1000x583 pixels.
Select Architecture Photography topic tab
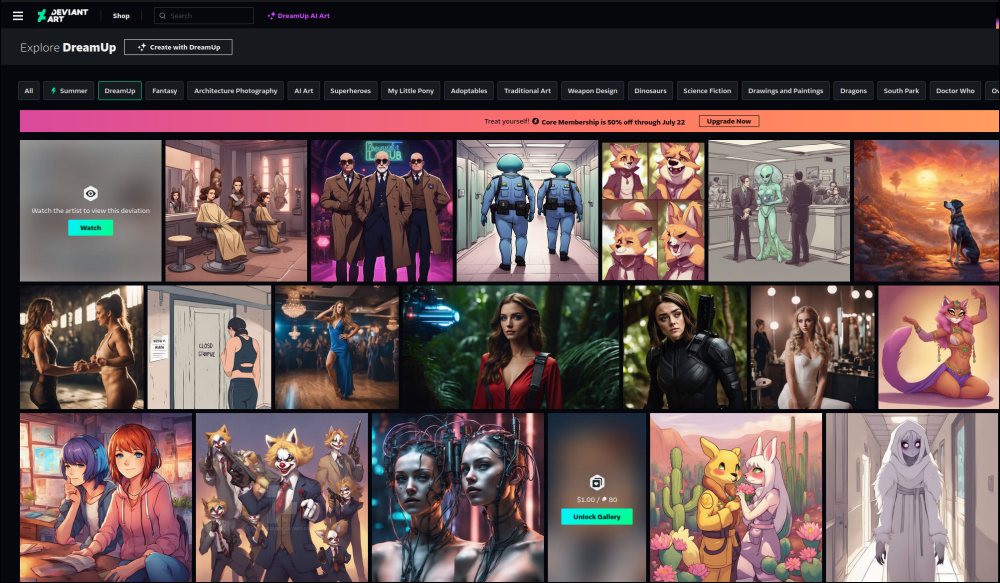(236, 91)
